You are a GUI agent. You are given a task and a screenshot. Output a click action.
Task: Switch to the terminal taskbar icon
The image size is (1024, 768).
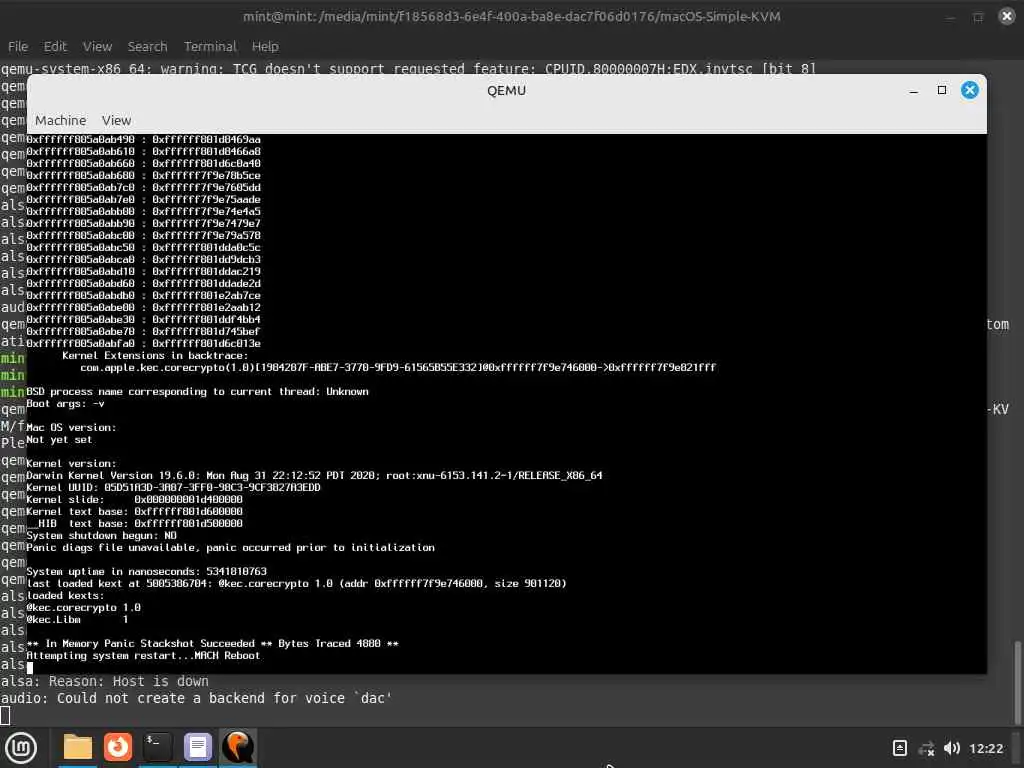[x=157, y=747]
